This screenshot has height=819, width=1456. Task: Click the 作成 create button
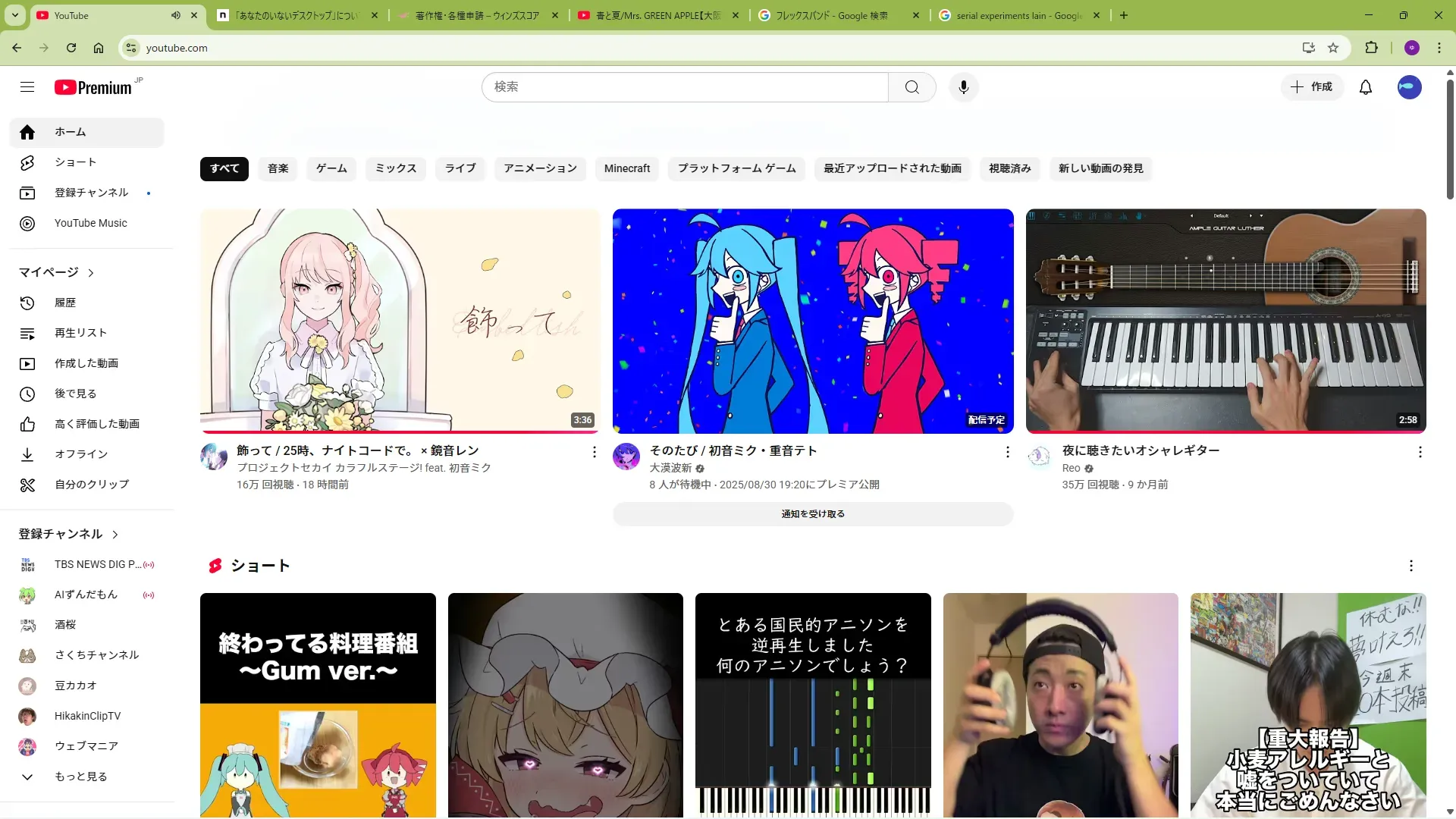click(x=1311, y=87)
